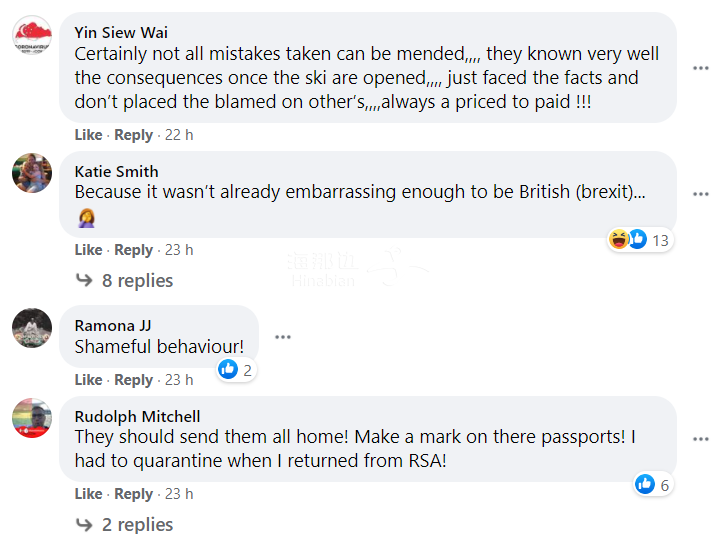Like Katie Smith's comment
Image resolution: width=720 pixels, height=534 pixels.
tap(88, 250)
